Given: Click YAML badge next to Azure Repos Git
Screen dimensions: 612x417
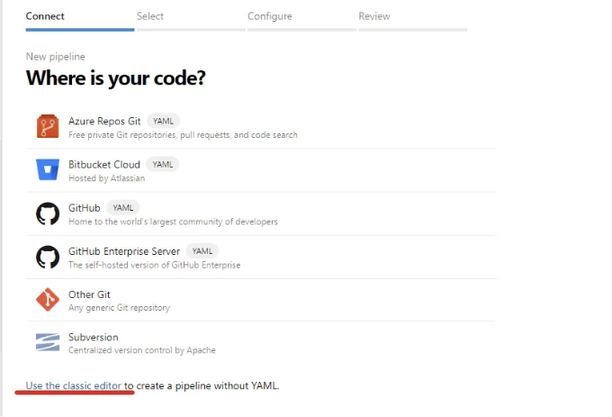Looking at the screenshot, I should click(163, 121).
